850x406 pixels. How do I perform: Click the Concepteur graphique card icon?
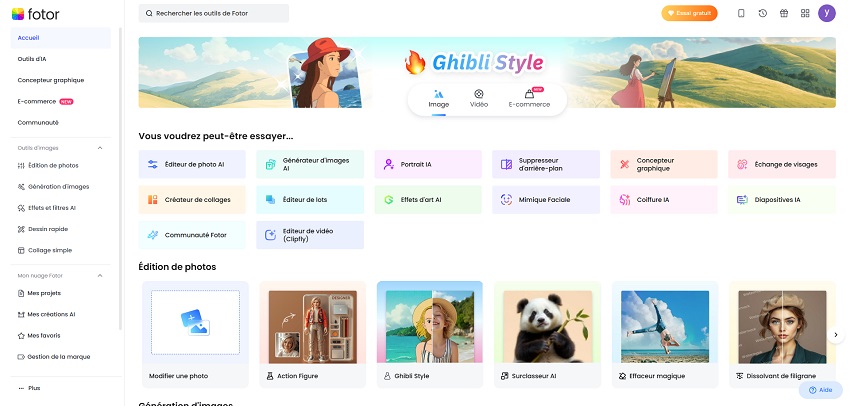pos(624,164)
